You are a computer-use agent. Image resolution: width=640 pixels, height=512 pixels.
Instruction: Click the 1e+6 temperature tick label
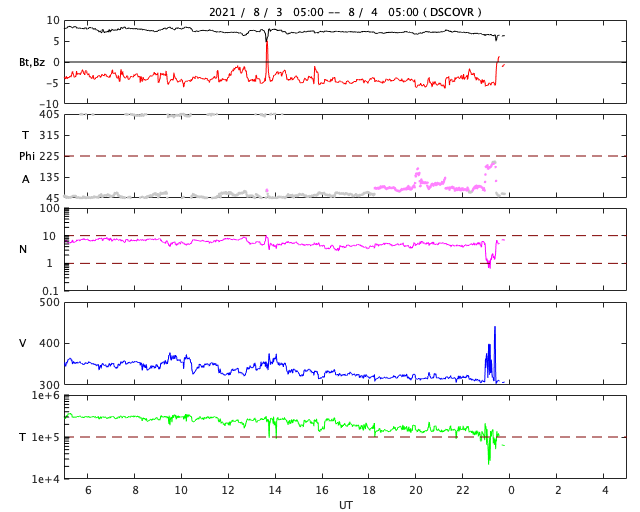pos(46,395)
